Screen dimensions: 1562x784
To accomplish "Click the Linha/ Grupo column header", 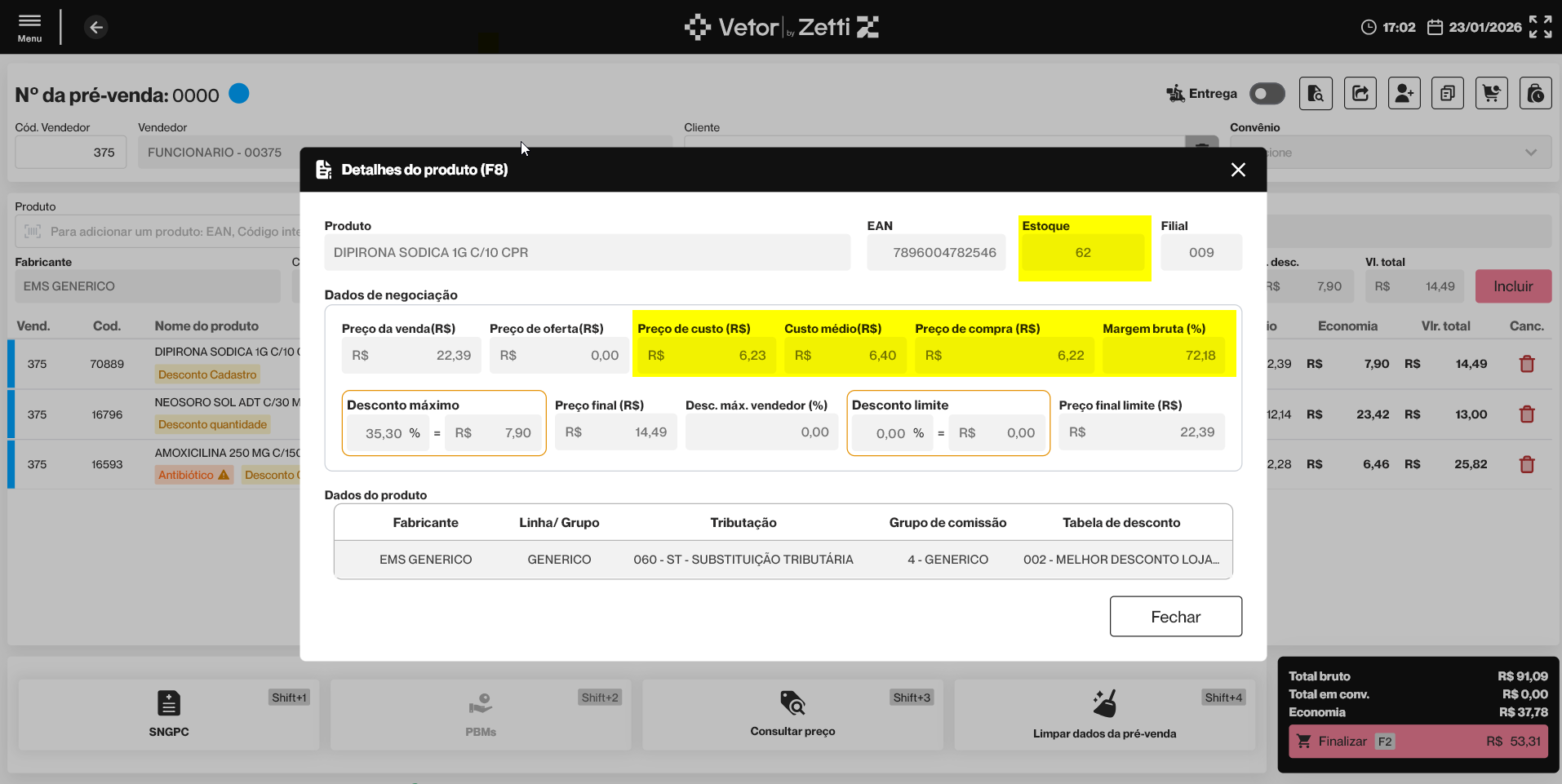I will (559, 523).
